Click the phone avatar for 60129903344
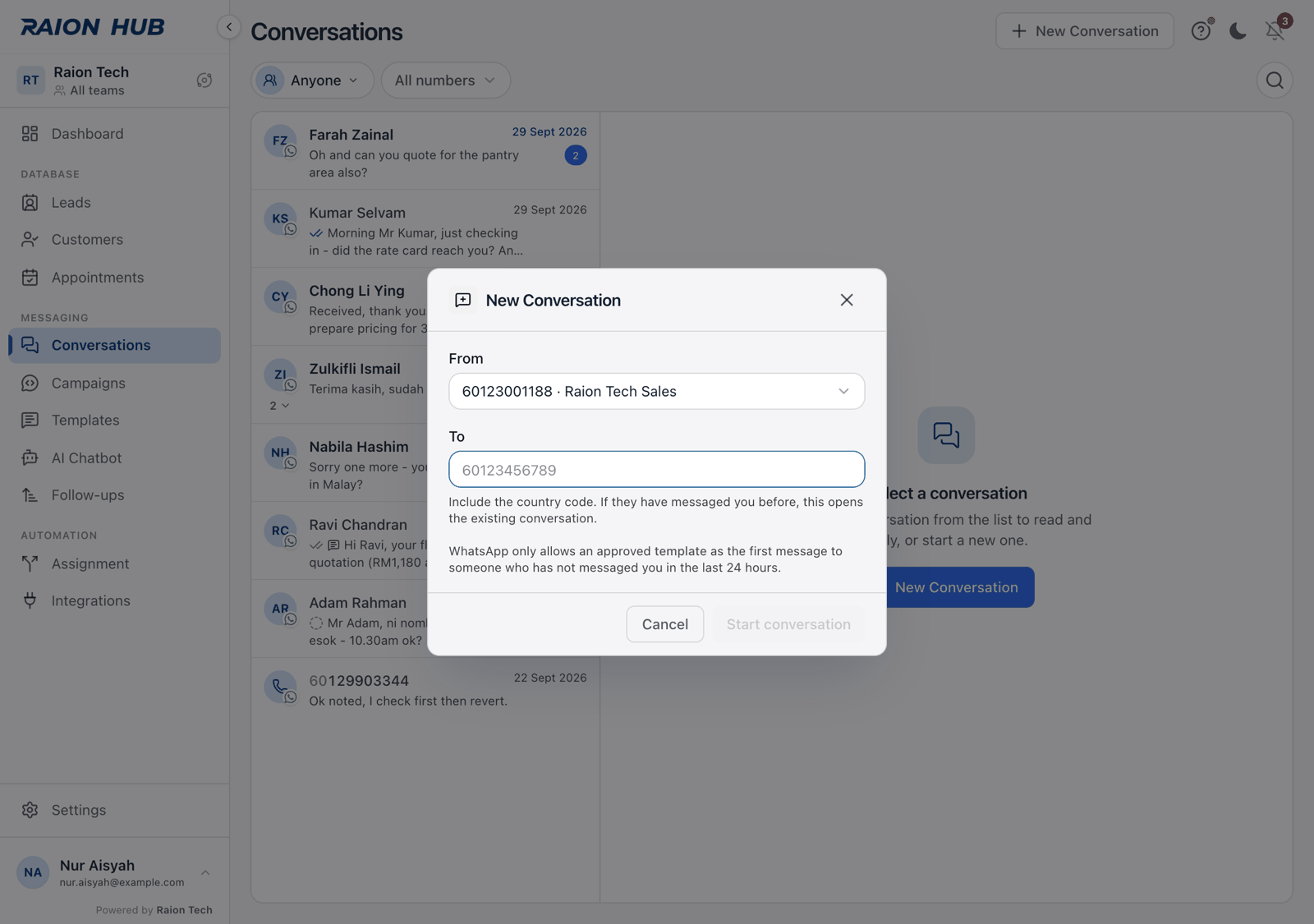Screen dimensions: 1314x924 point(280,687)
